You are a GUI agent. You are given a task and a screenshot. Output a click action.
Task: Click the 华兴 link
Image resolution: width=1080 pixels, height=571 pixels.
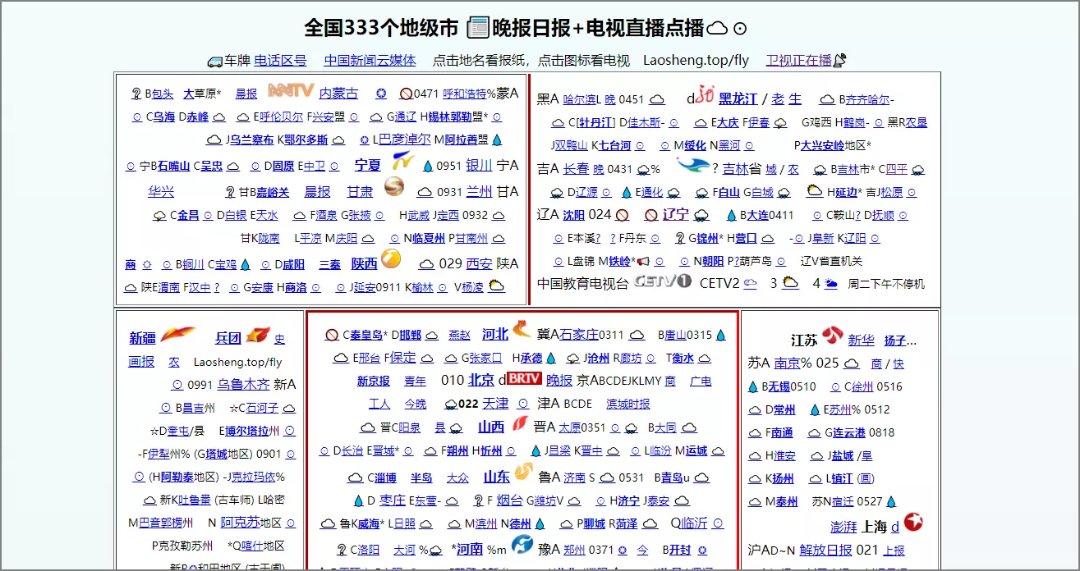click(161, 191)
